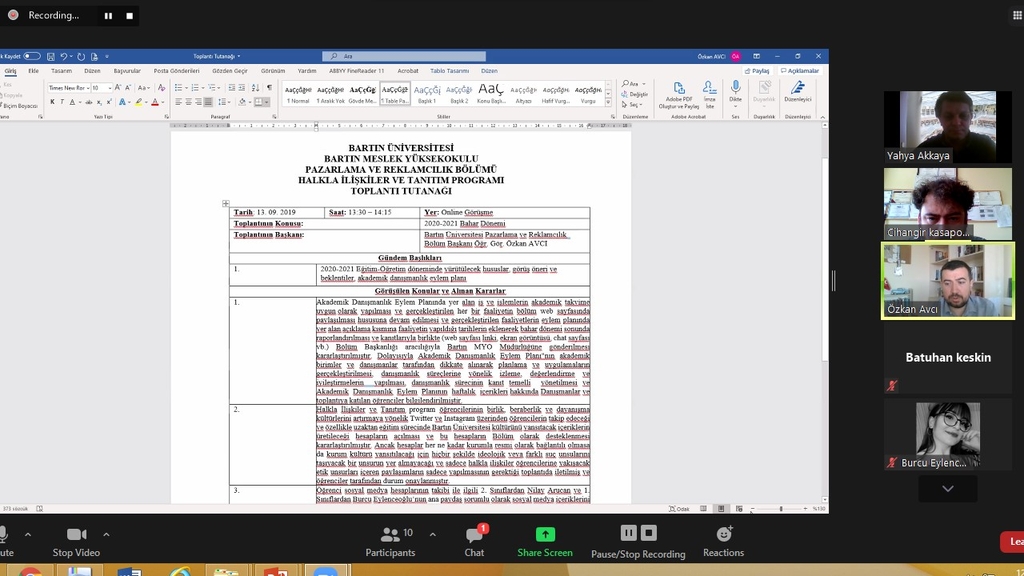
Task: Toggle the Otomatik Kaydet switch
Action: pos(33,57)
